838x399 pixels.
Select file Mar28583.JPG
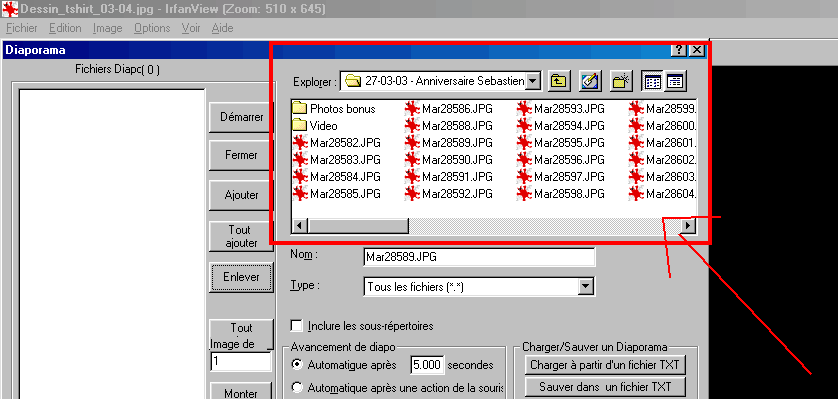337,160
